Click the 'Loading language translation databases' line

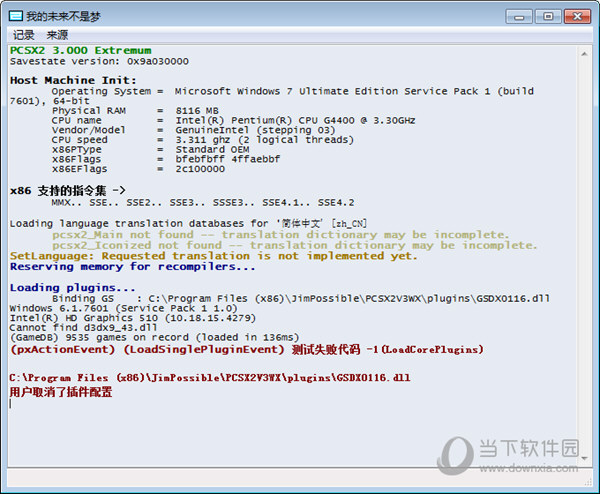pyautogui.click(x=188, y=223)
